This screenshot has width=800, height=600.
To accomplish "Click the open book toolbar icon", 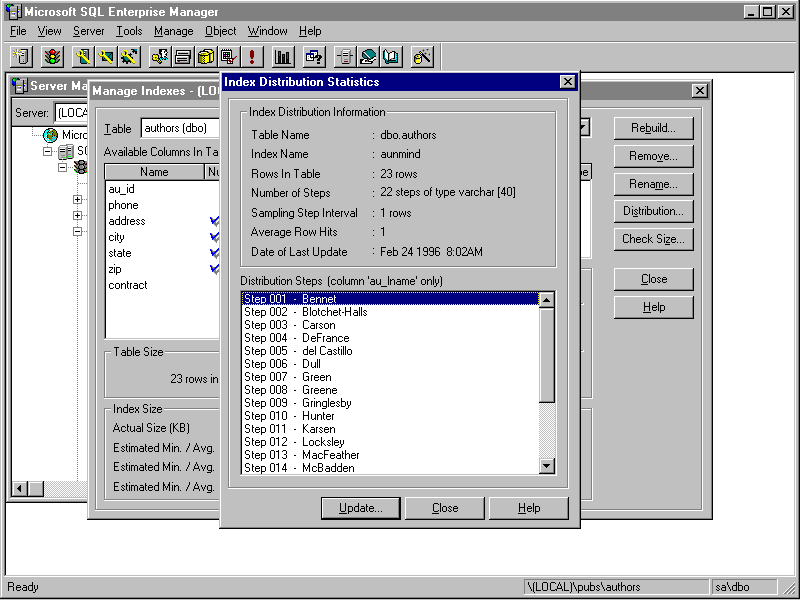I will pos(390,57).
